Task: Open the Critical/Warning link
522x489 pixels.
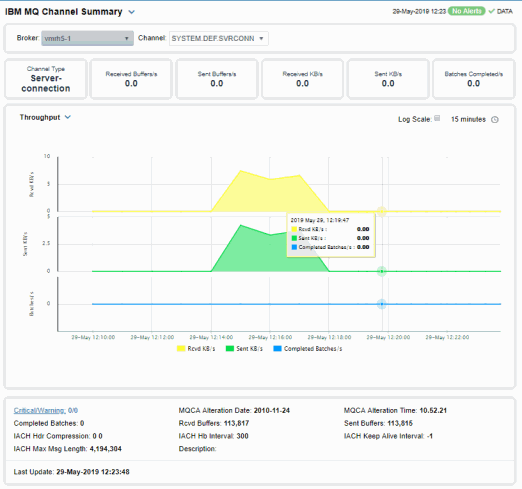Action: (x=39, y=410)
